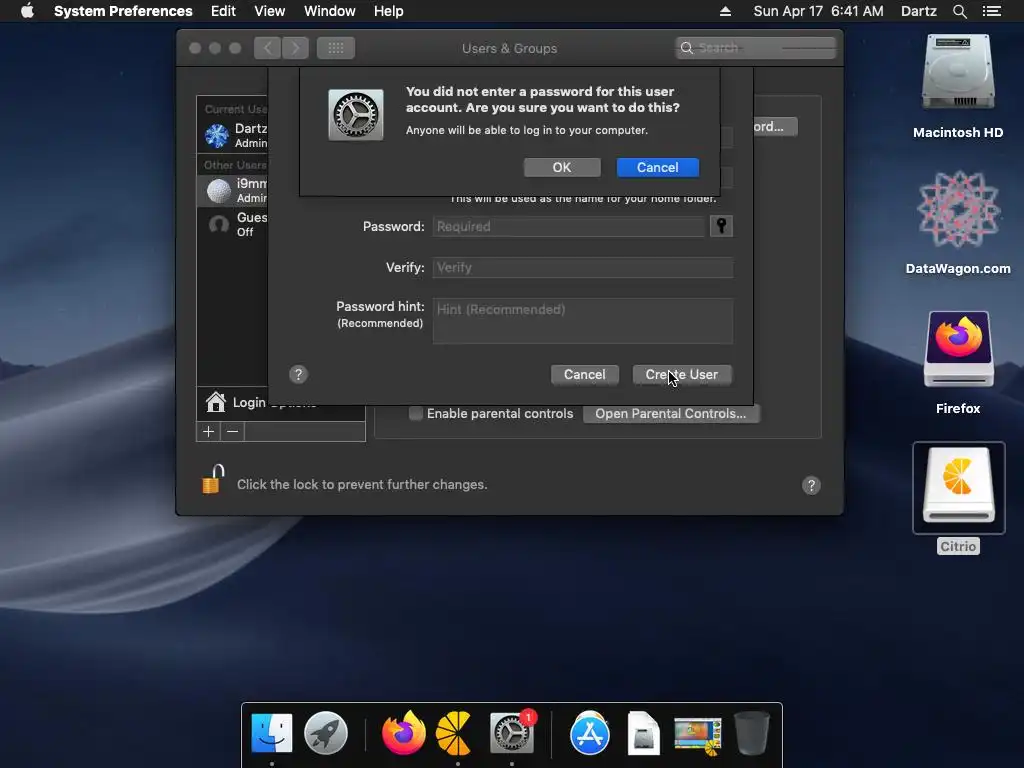The image size is (1024, 768).
Task: Click the eject icon in menu bar
Action: [725, 11]
